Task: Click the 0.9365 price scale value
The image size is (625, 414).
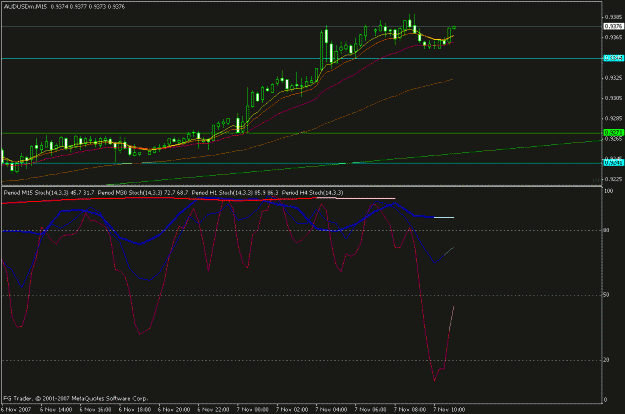Action: click(613, 37)
